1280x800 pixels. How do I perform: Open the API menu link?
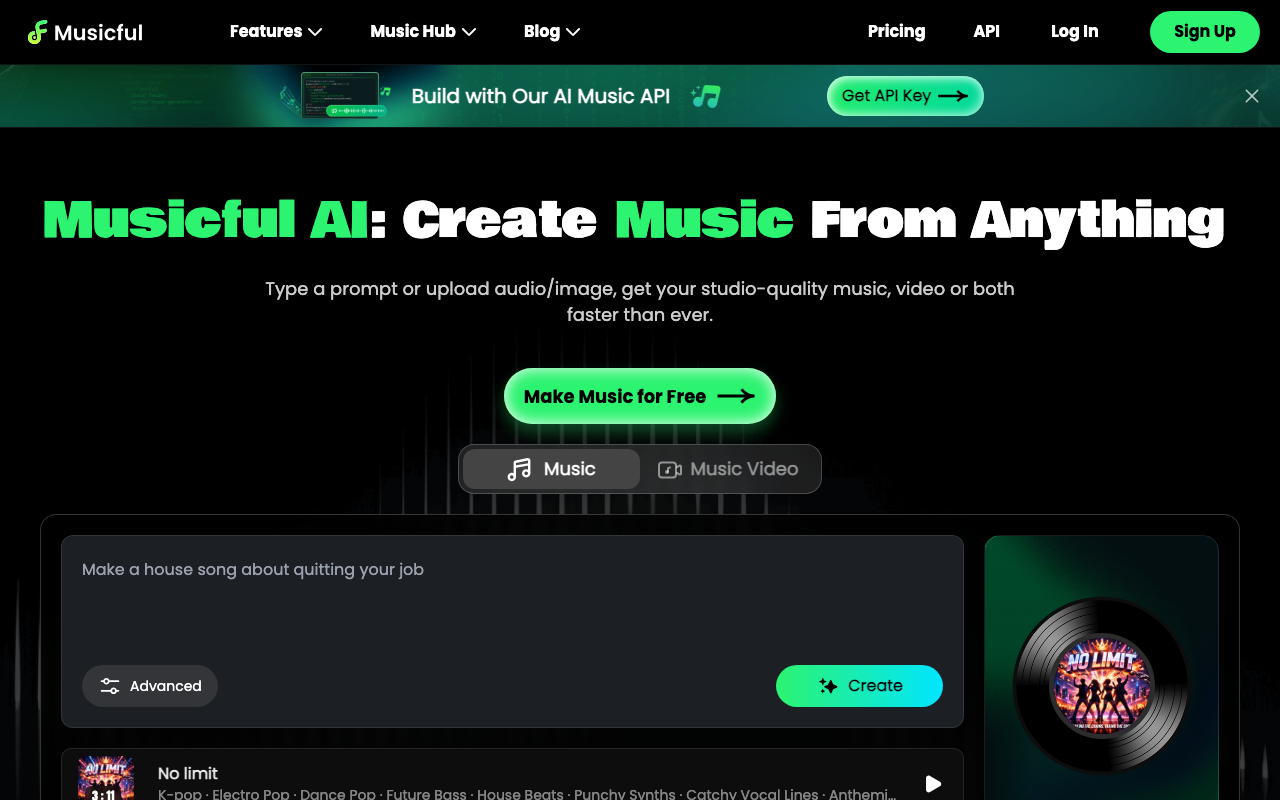pos(986,32)
